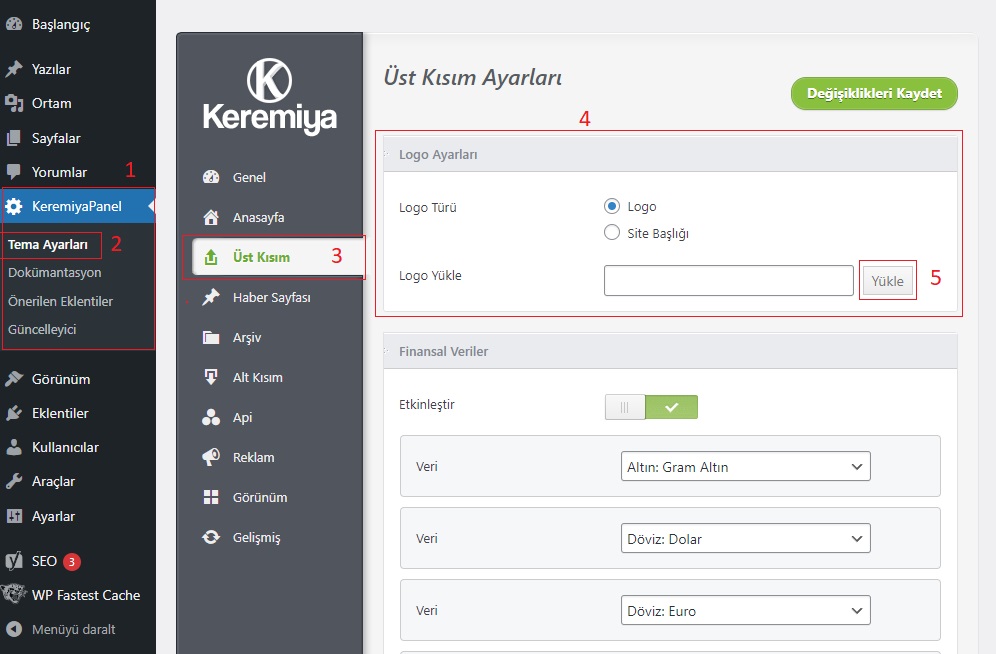Click Değişiklikleri Kaydet green button
996x654 pixels.
tap(874, 93)
